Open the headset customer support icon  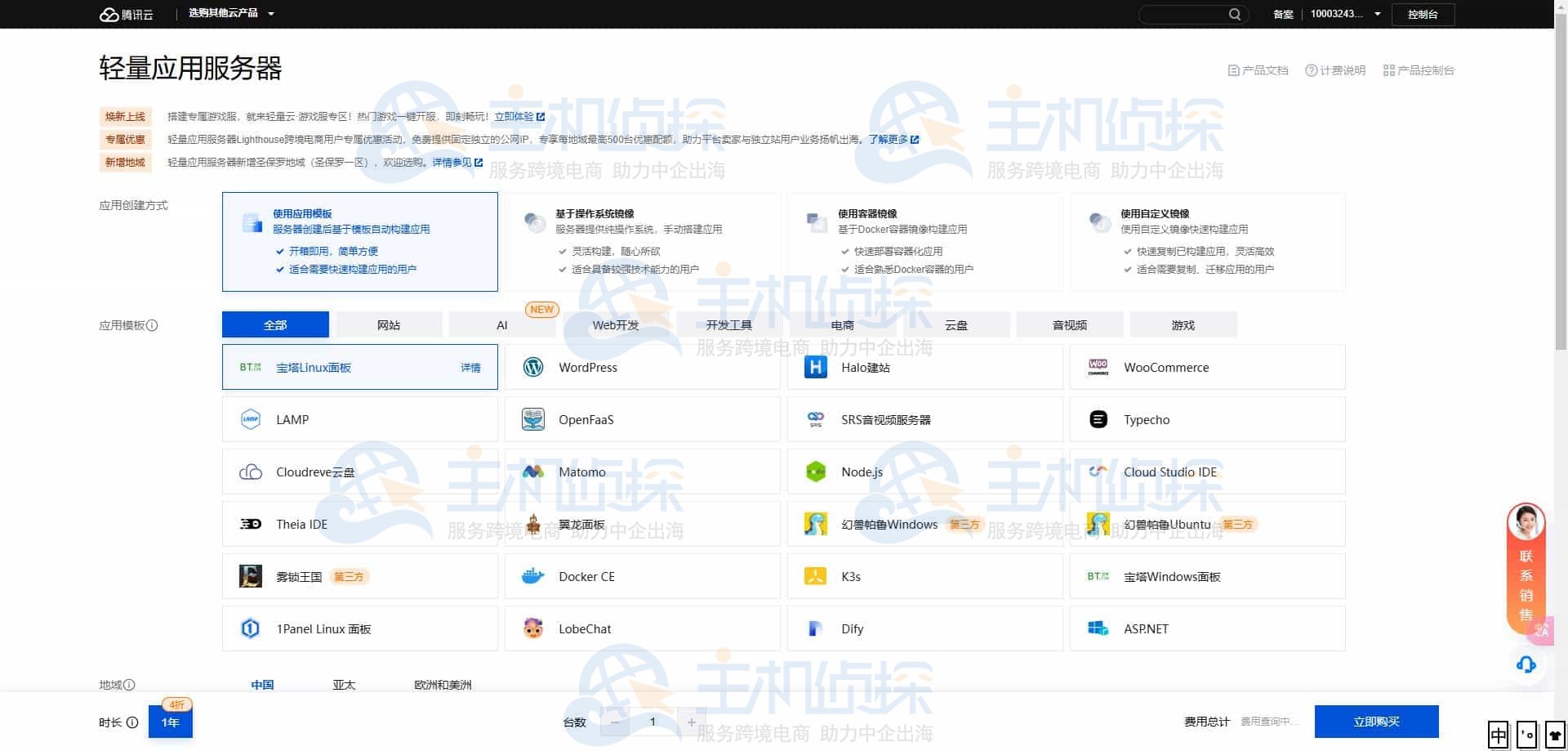1526,664
